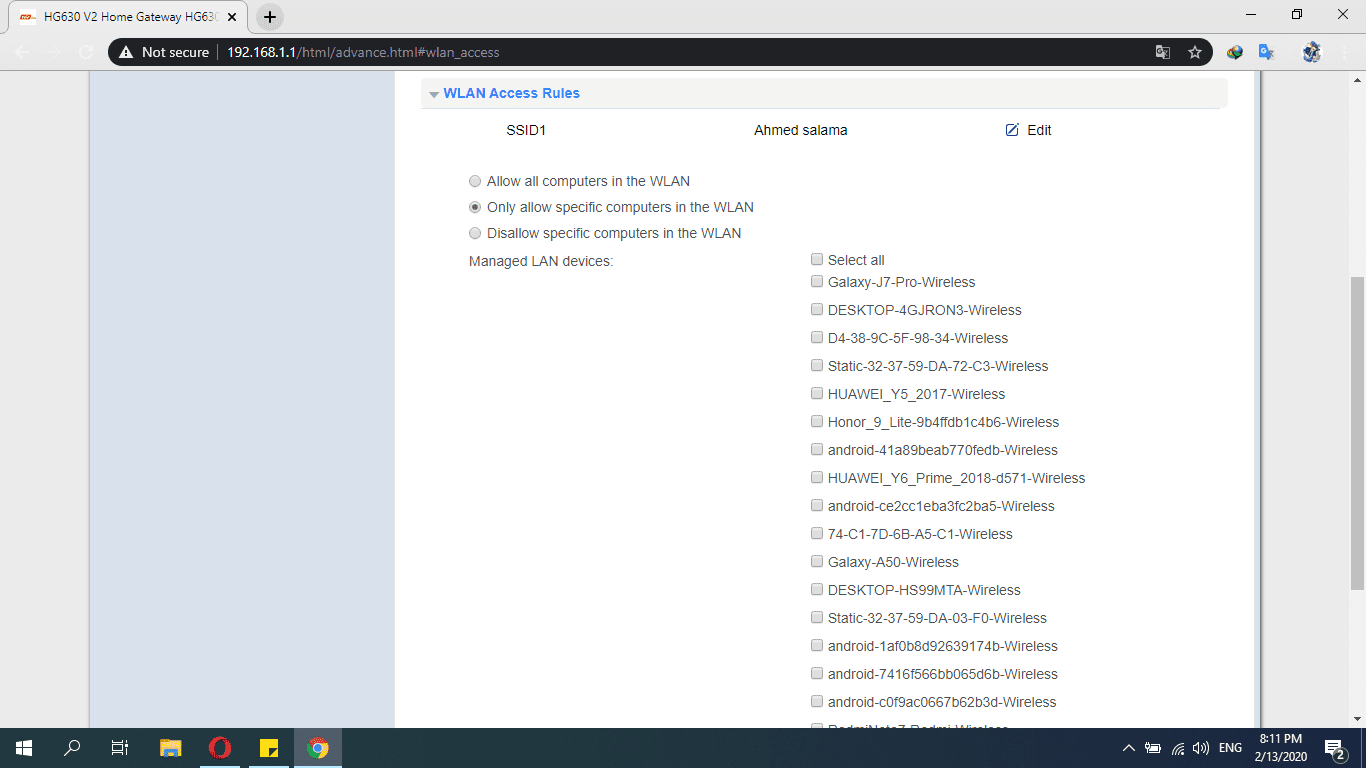Open the Chrome three-dot menu
The height and width of the screenshot is (768, 1366).
pyautogui.click(x=1346, y=52)
